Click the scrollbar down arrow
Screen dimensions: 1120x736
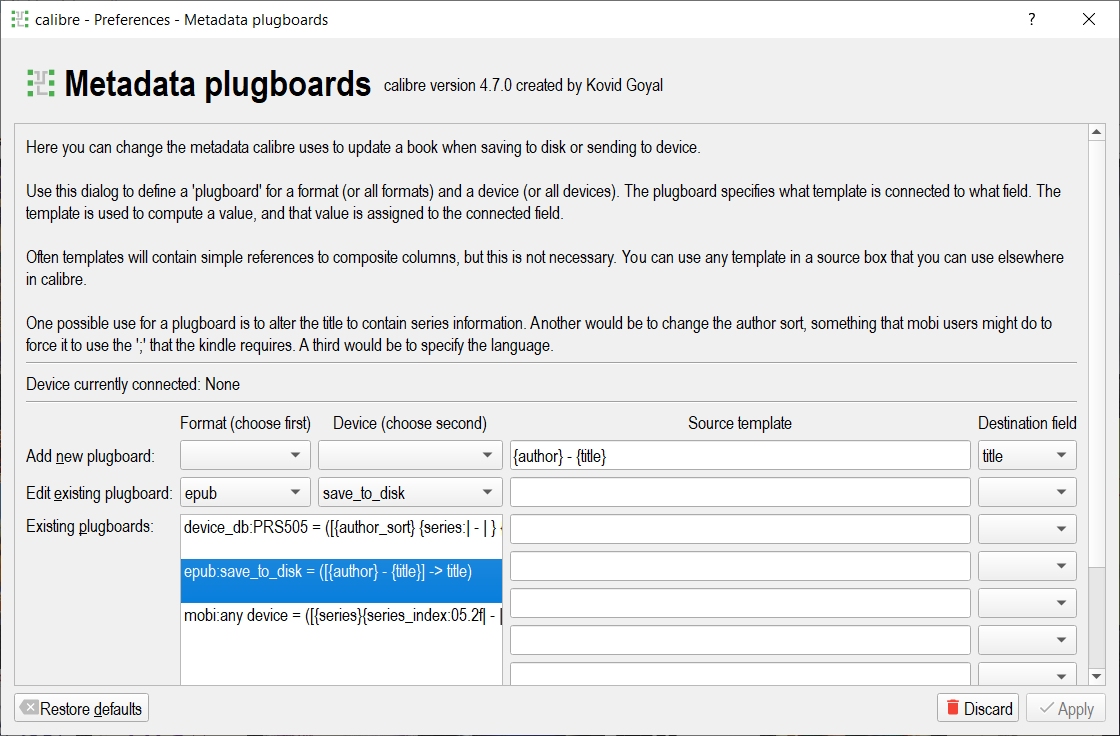(1096, 676)
